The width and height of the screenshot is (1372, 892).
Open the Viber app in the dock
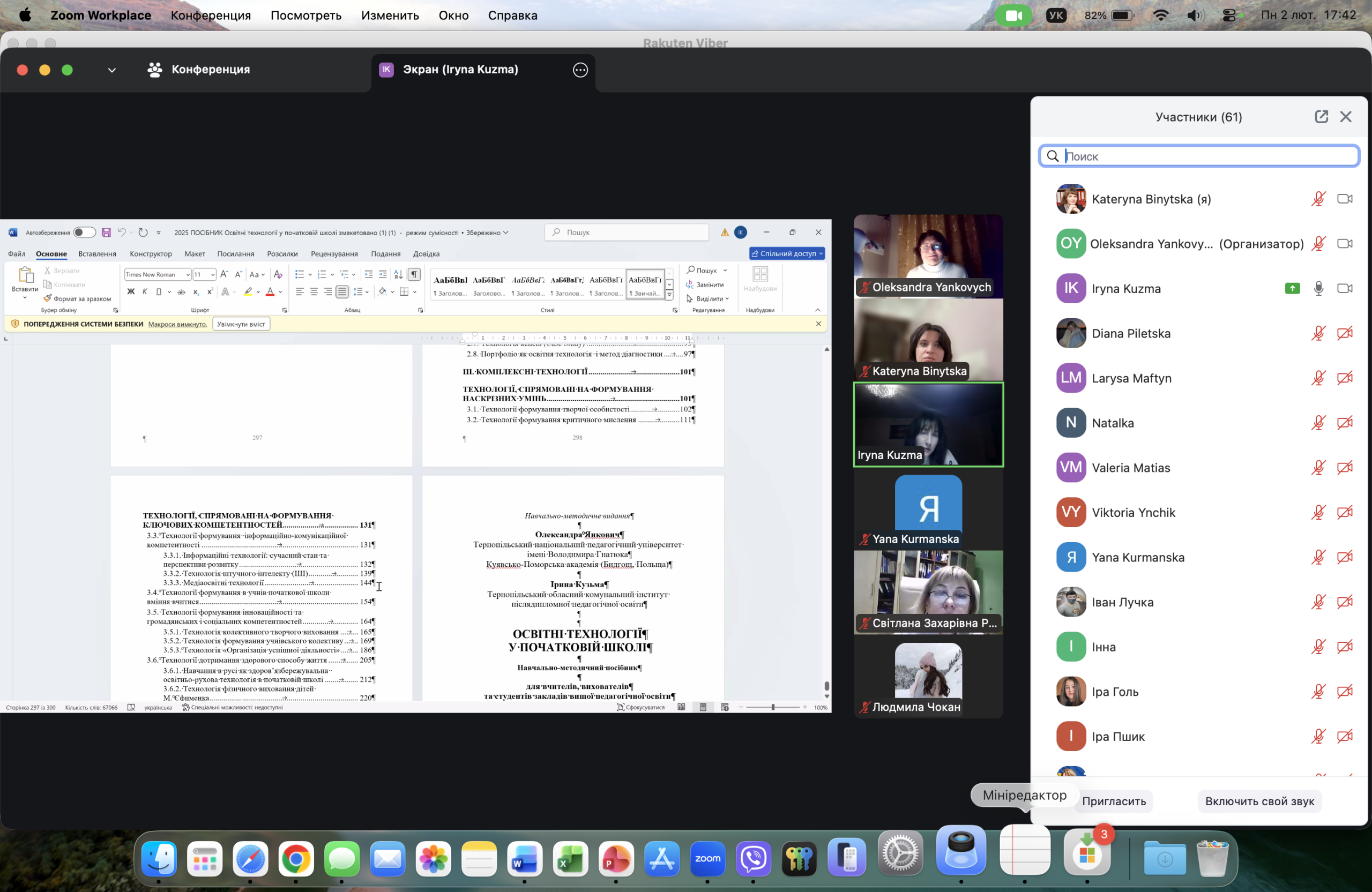point(753,859)
